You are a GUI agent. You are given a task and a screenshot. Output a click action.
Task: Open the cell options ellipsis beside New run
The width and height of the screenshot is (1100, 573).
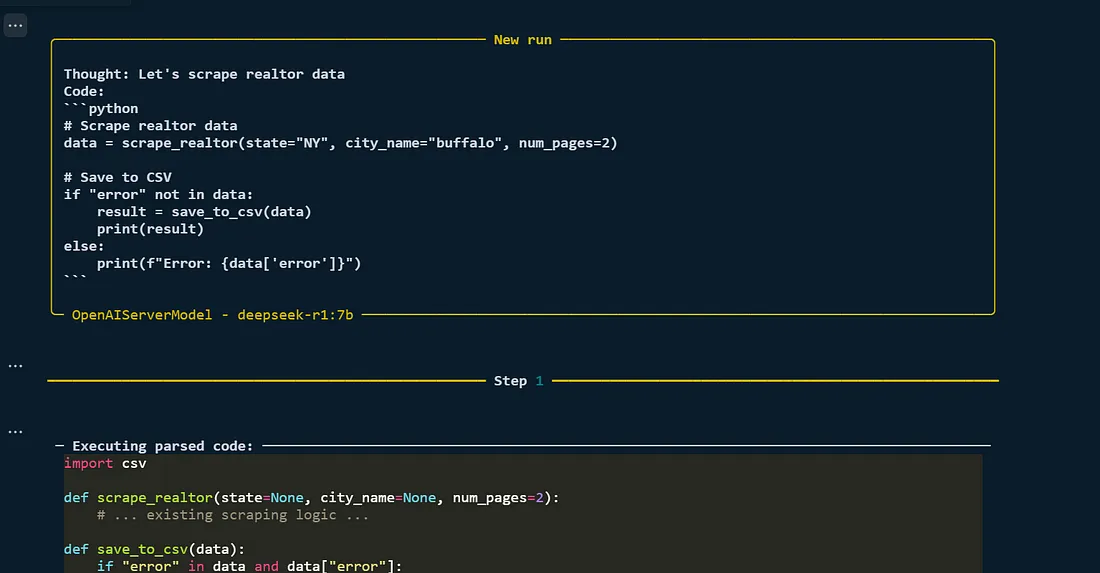(x=15, y=26)
